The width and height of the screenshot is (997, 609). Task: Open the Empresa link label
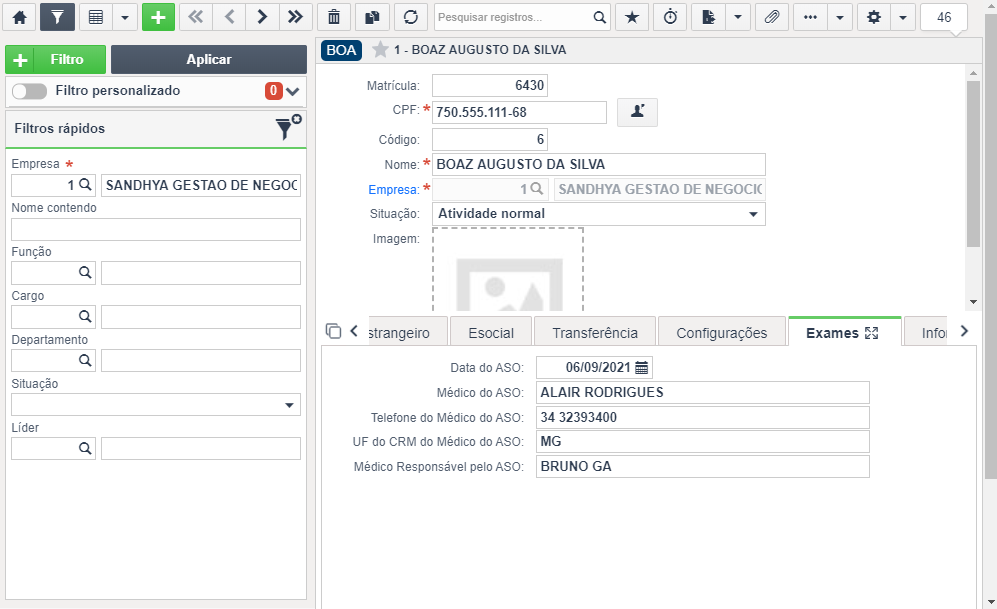click(x=394, y=189)
